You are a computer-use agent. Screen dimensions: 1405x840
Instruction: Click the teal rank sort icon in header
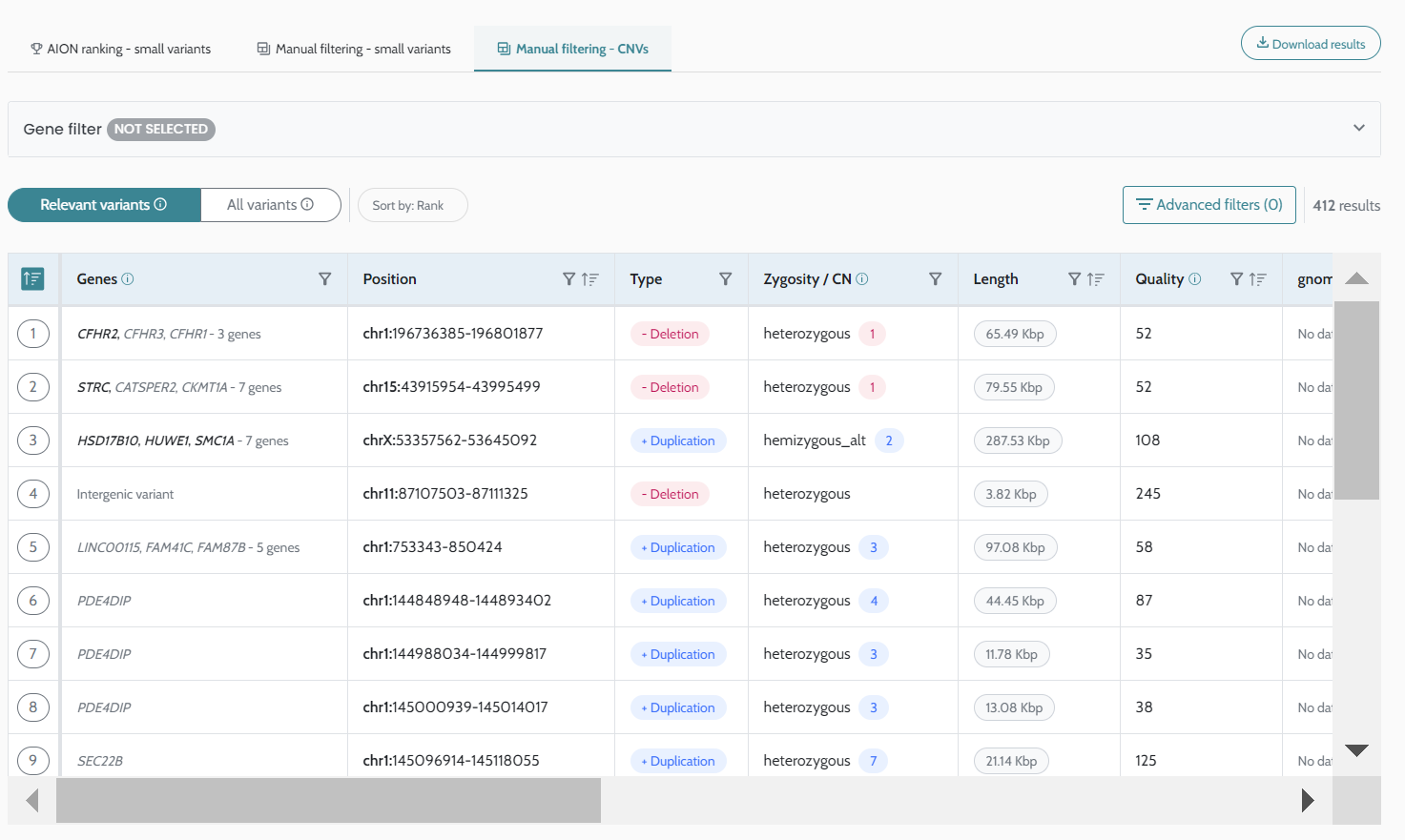(32, 279)
